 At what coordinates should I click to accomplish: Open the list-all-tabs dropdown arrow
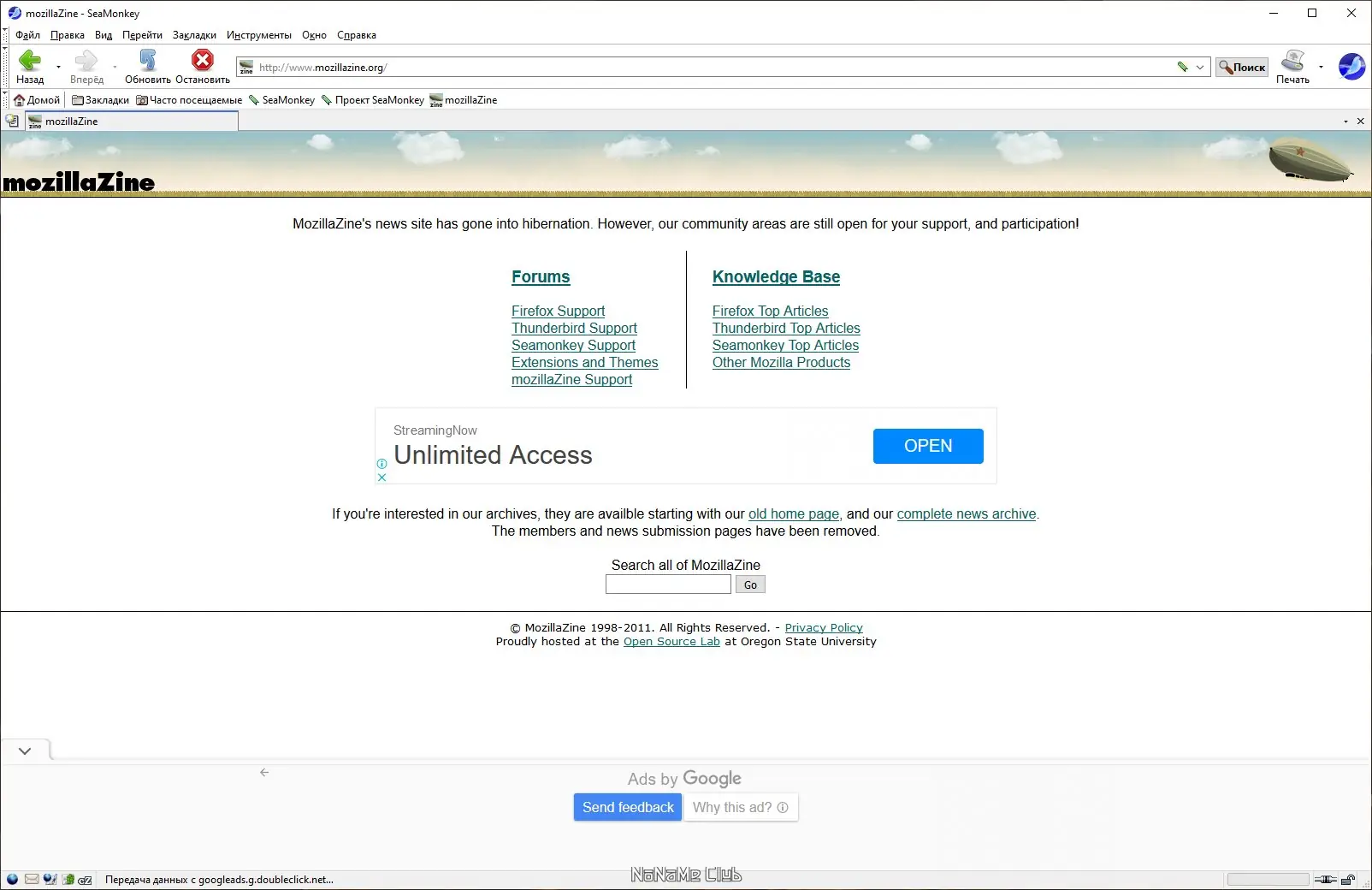(1345, 122)
